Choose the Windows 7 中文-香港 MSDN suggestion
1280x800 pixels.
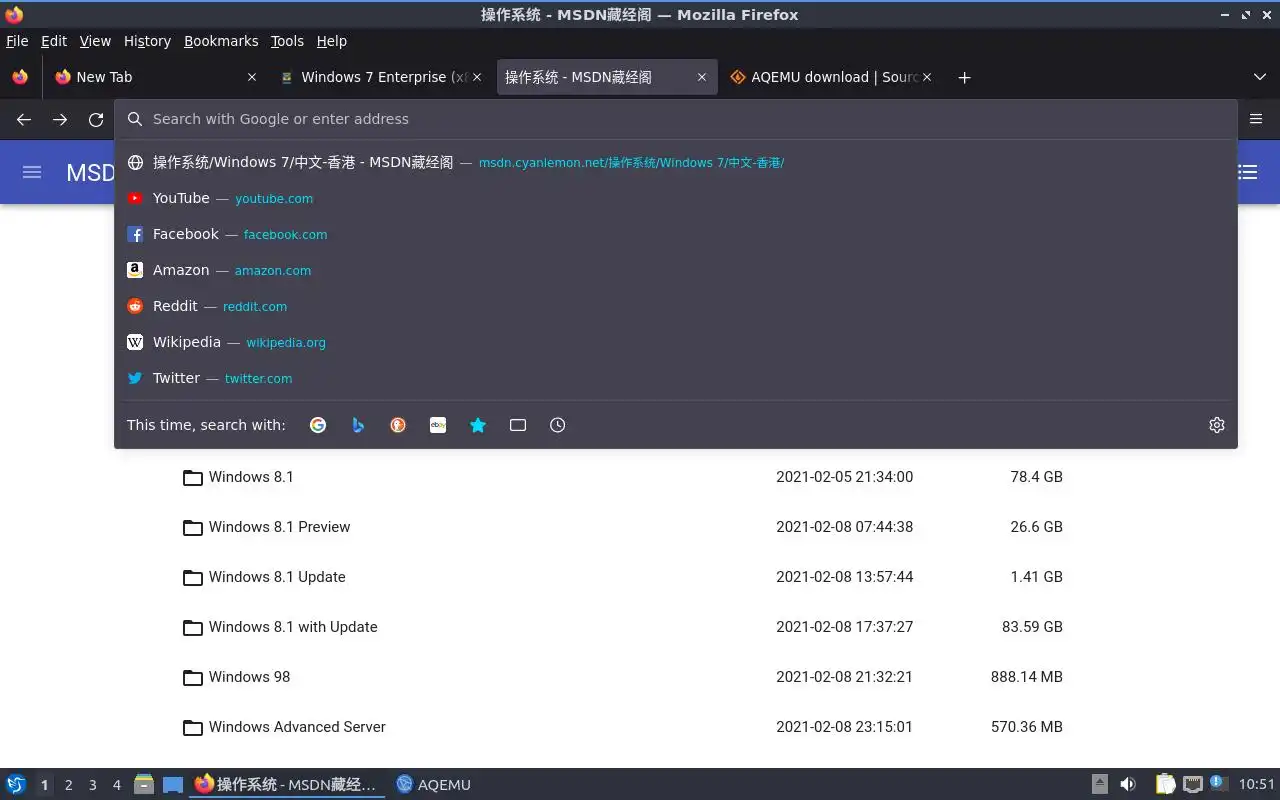point(676,162)
